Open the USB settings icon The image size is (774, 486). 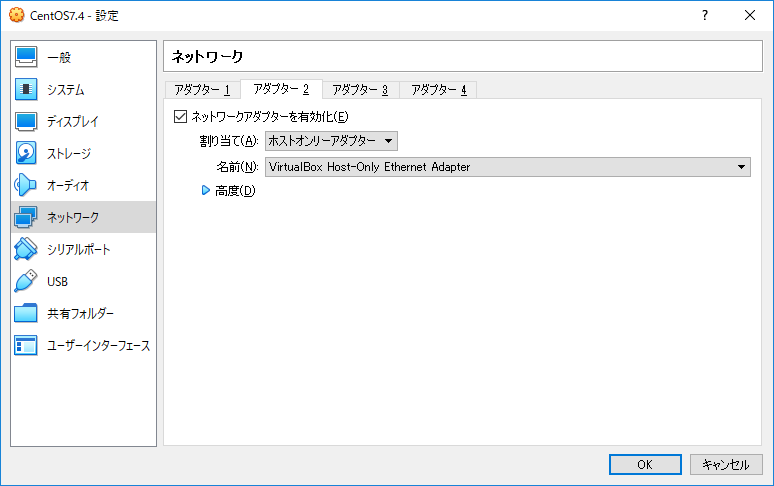click(27, 282)
